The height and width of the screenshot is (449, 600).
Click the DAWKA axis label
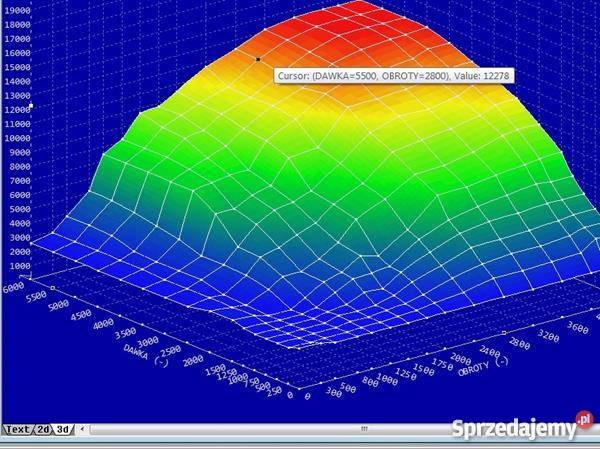tap(136, 352)
